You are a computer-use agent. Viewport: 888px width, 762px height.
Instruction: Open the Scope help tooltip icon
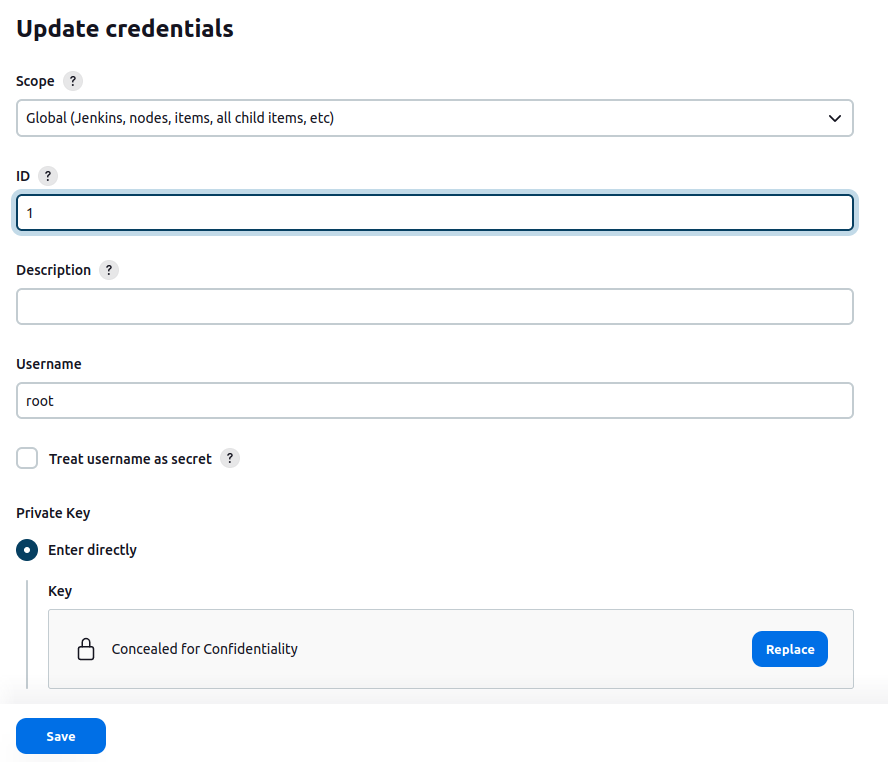tap(72, 81)
